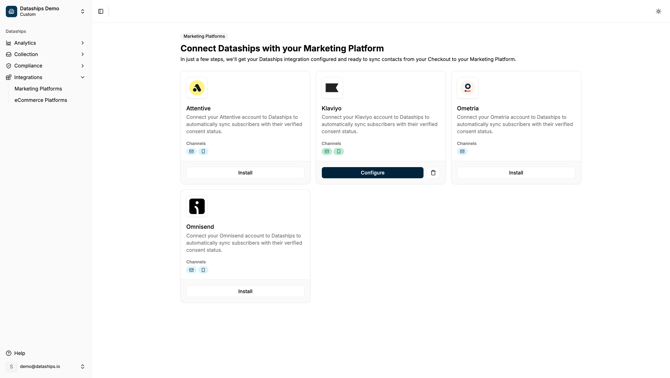
Task: Open the Analytics sidebar item
Action: click(x=45, y=43)
